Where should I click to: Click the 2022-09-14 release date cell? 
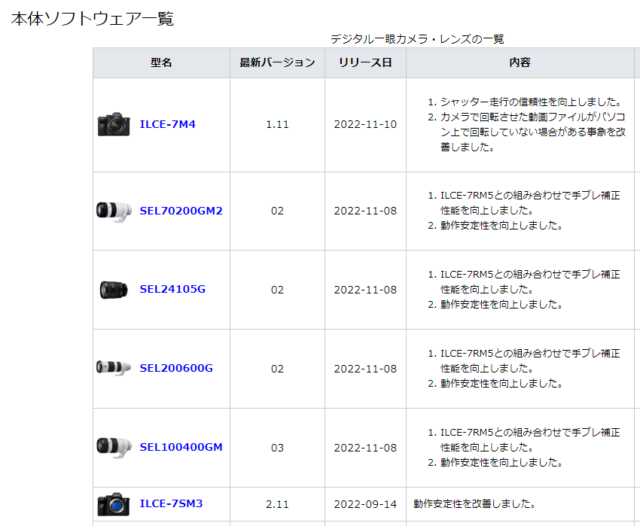coord(365,503)
